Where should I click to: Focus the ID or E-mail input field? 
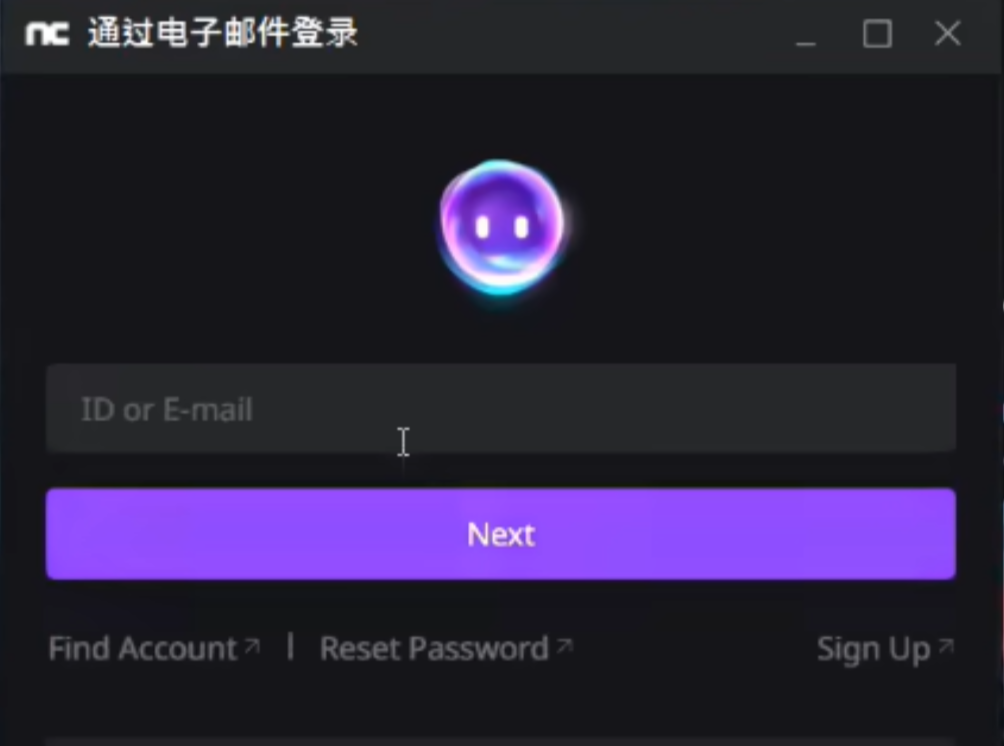(501, 408)
